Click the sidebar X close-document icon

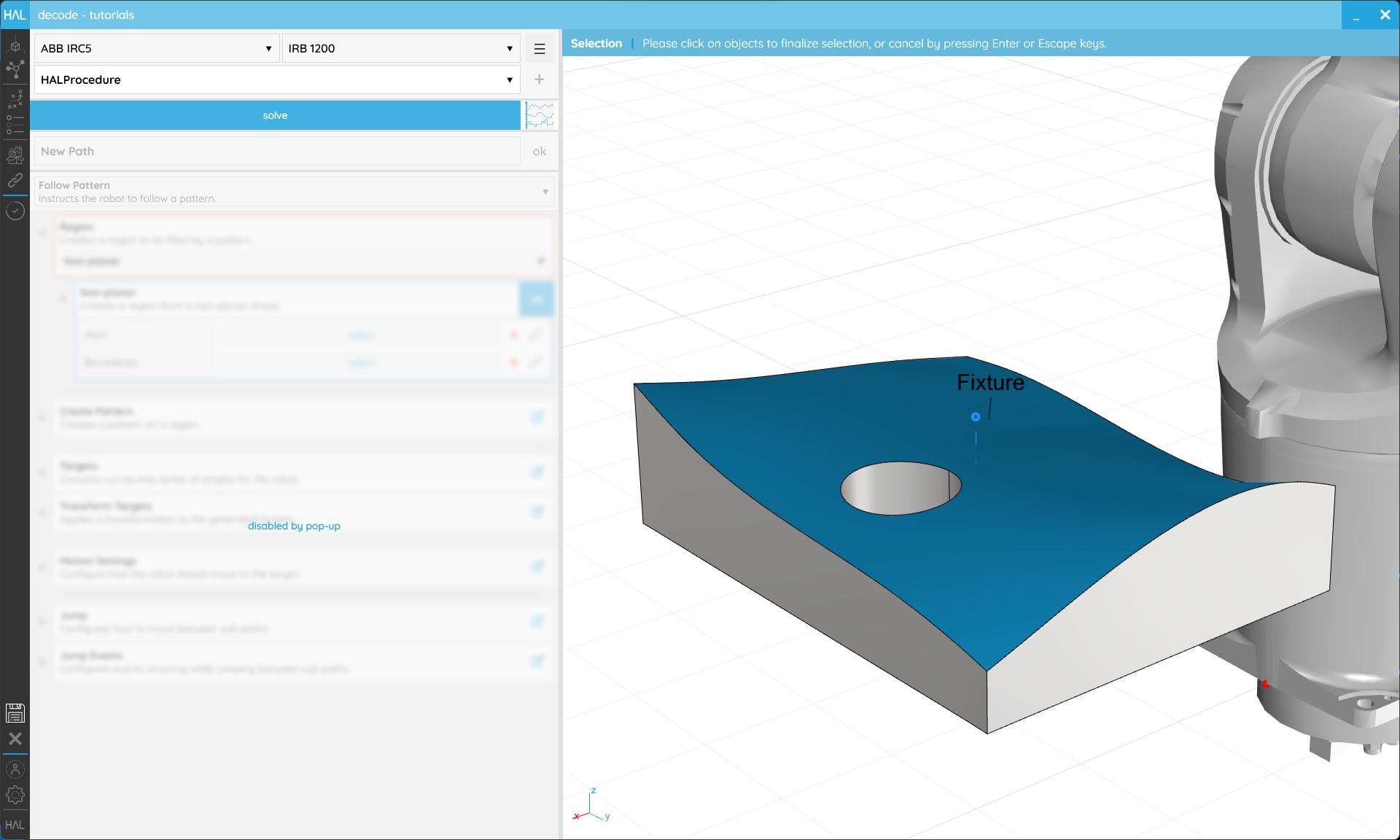tap(15, 739)
